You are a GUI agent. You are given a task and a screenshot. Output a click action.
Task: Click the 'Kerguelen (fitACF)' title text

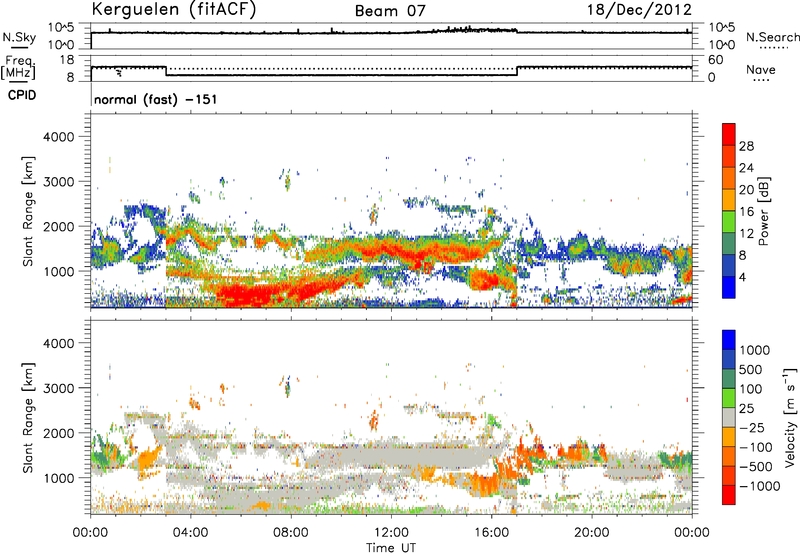pos(174,10)
